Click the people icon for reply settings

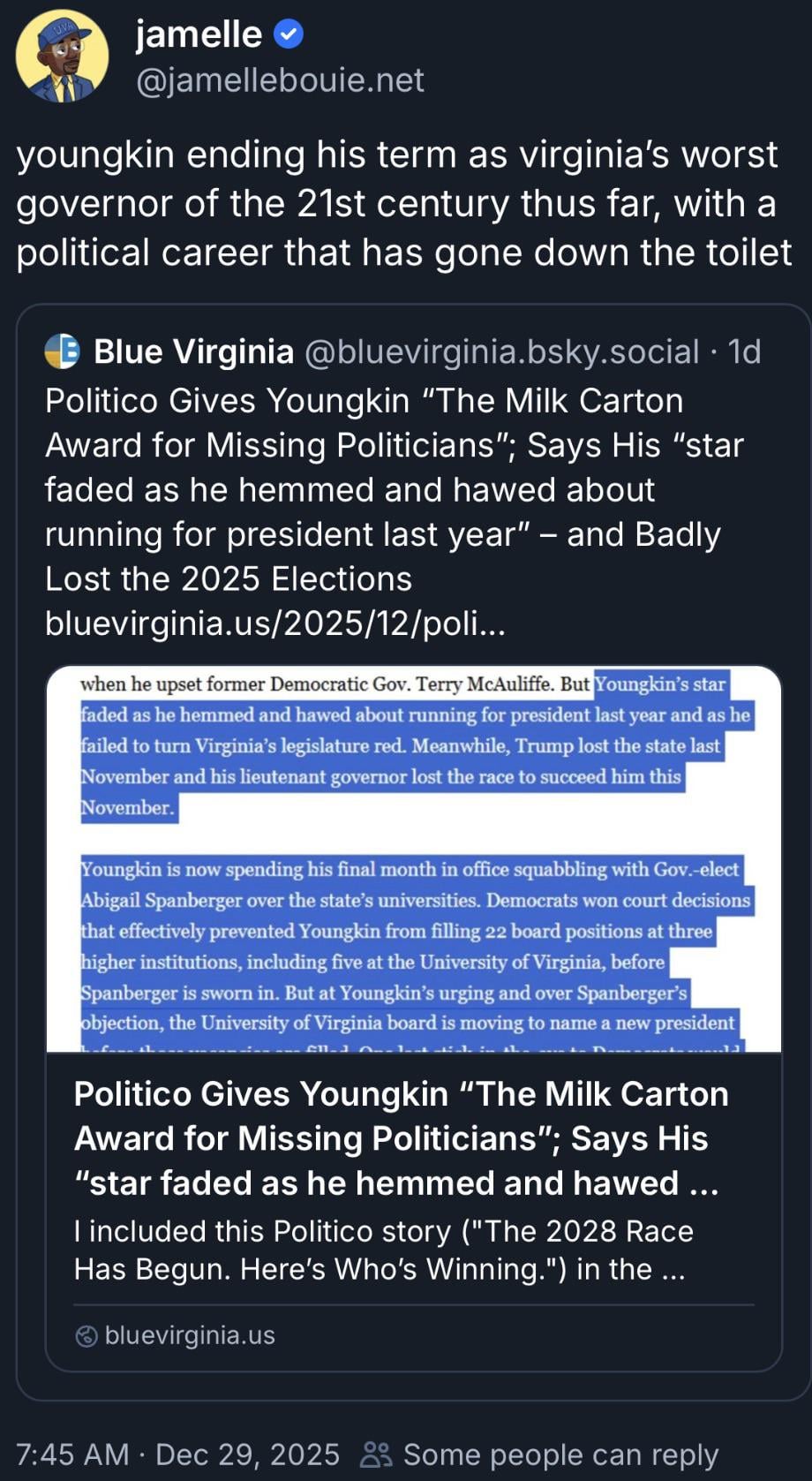[x=377, y=1454]
